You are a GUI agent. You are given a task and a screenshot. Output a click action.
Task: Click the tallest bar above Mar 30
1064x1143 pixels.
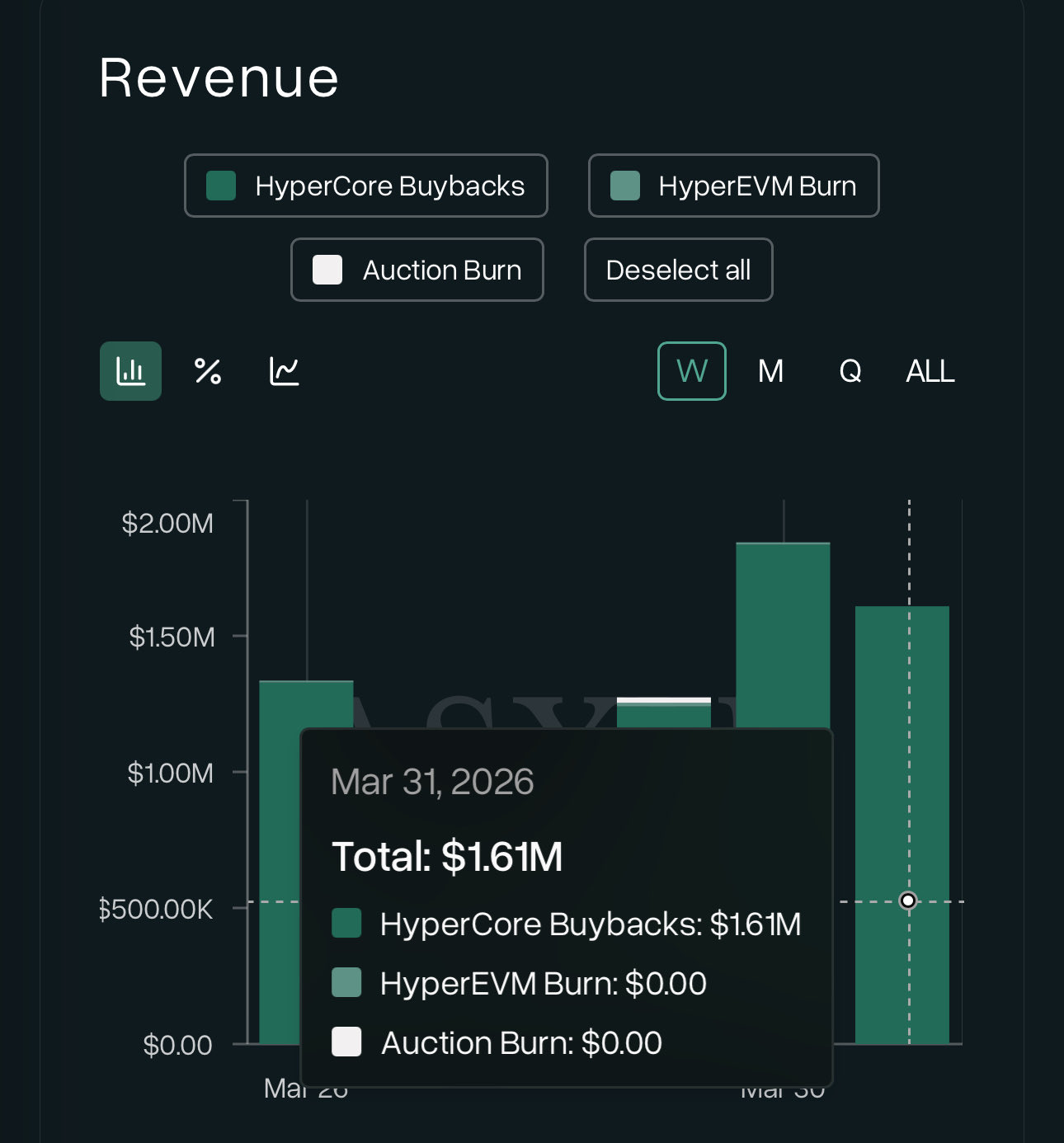[783, 635]
